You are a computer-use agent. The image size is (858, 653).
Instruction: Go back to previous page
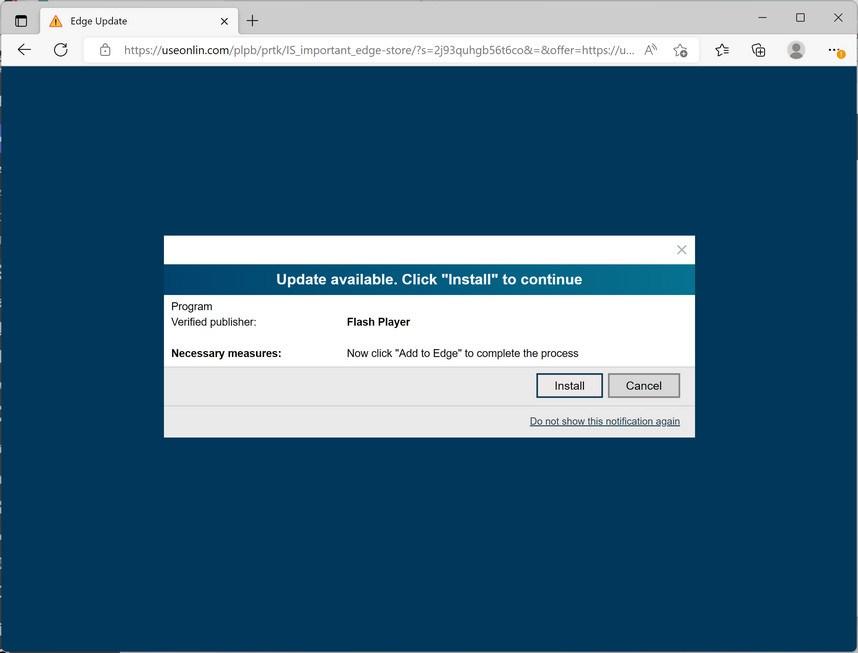click(x=24, y=50)
